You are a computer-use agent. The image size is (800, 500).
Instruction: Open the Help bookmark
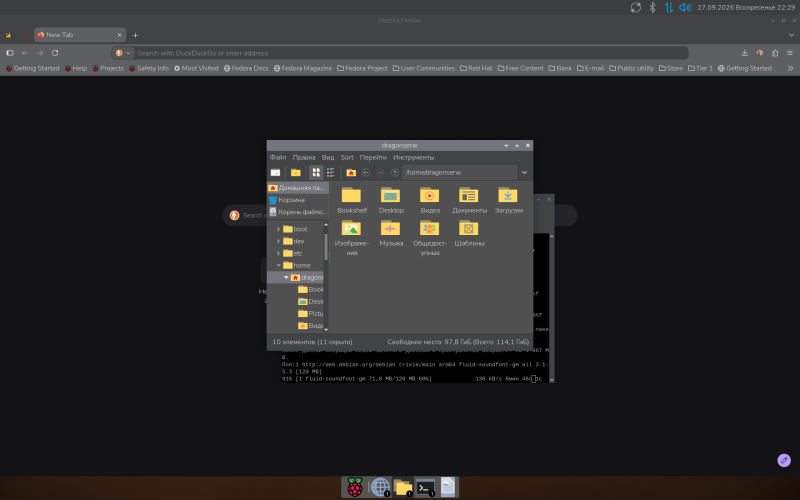(x=76, y=68)
